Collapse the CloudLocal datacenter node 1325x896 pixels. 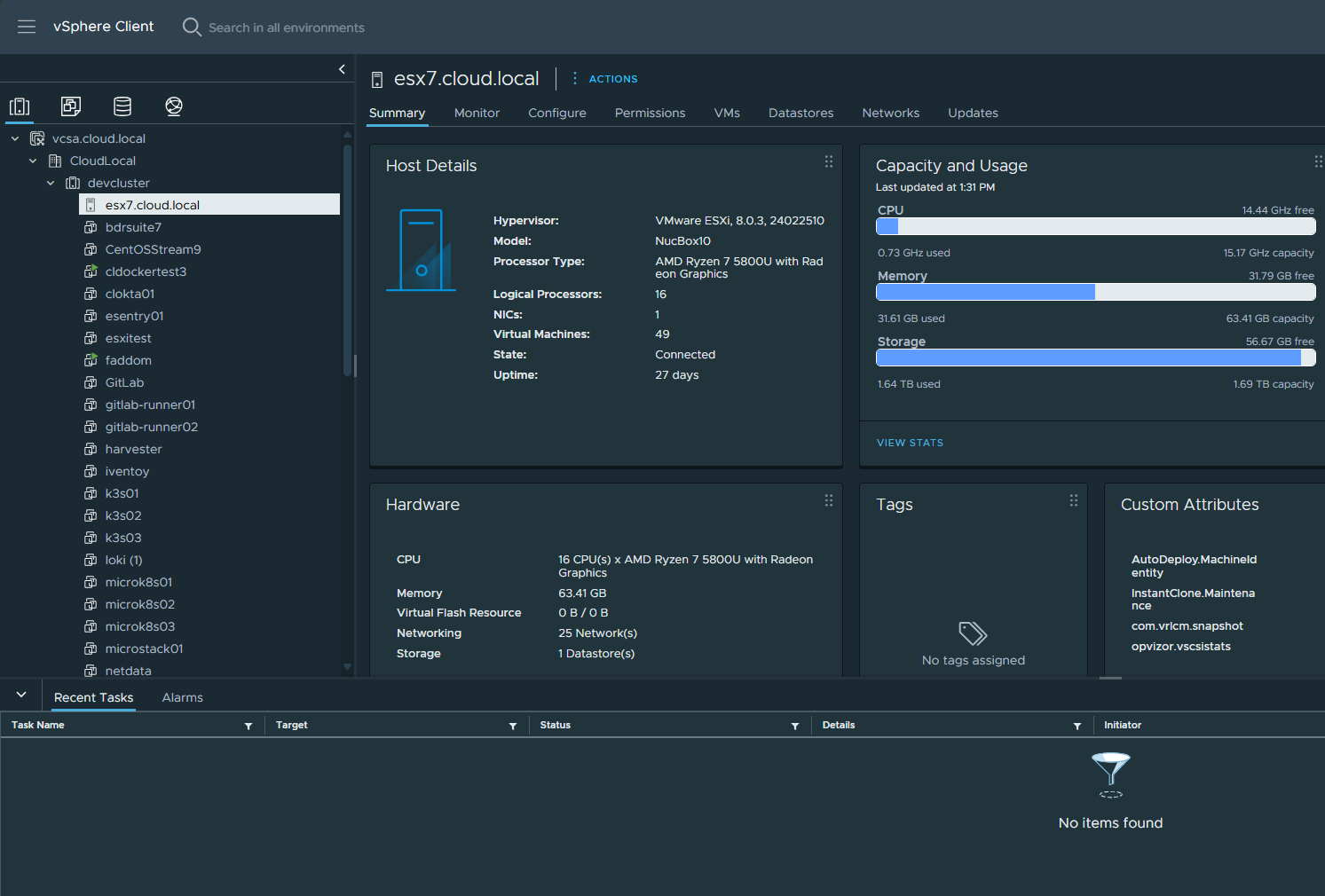coord(33,161)
